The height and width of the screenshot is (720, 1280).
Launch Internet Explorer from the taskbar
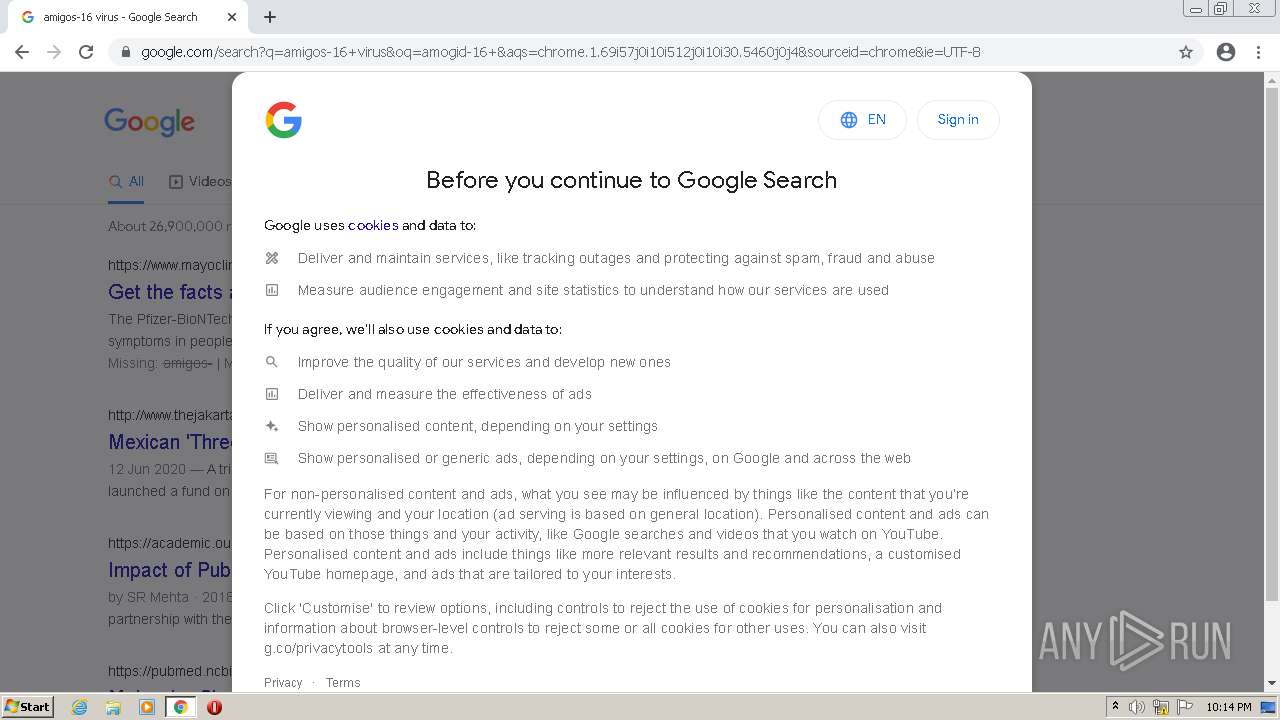pos(80,707)
